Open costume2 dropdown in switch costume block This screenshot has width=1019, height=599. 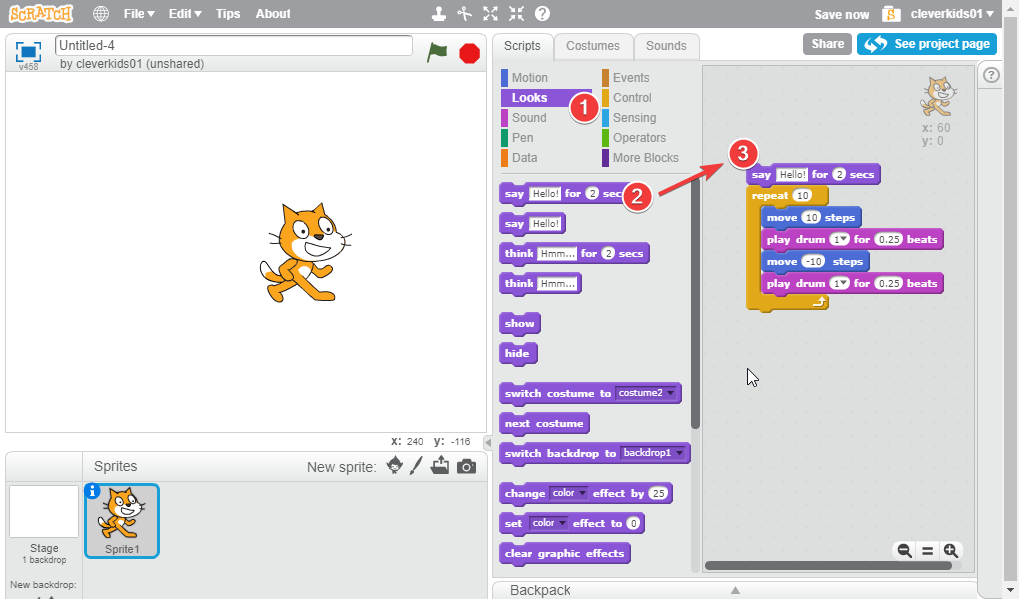coord(646,393)
